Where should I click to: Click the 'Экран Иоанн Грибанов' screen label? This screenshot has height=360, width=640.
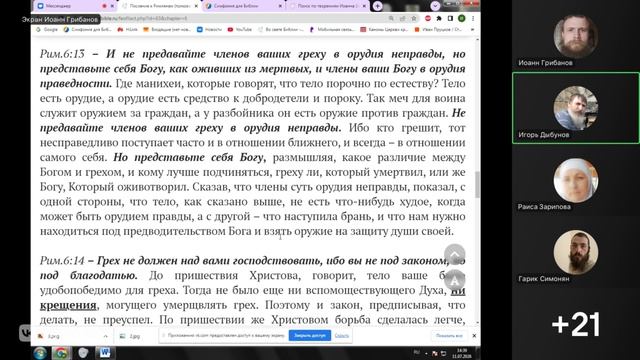60,19
